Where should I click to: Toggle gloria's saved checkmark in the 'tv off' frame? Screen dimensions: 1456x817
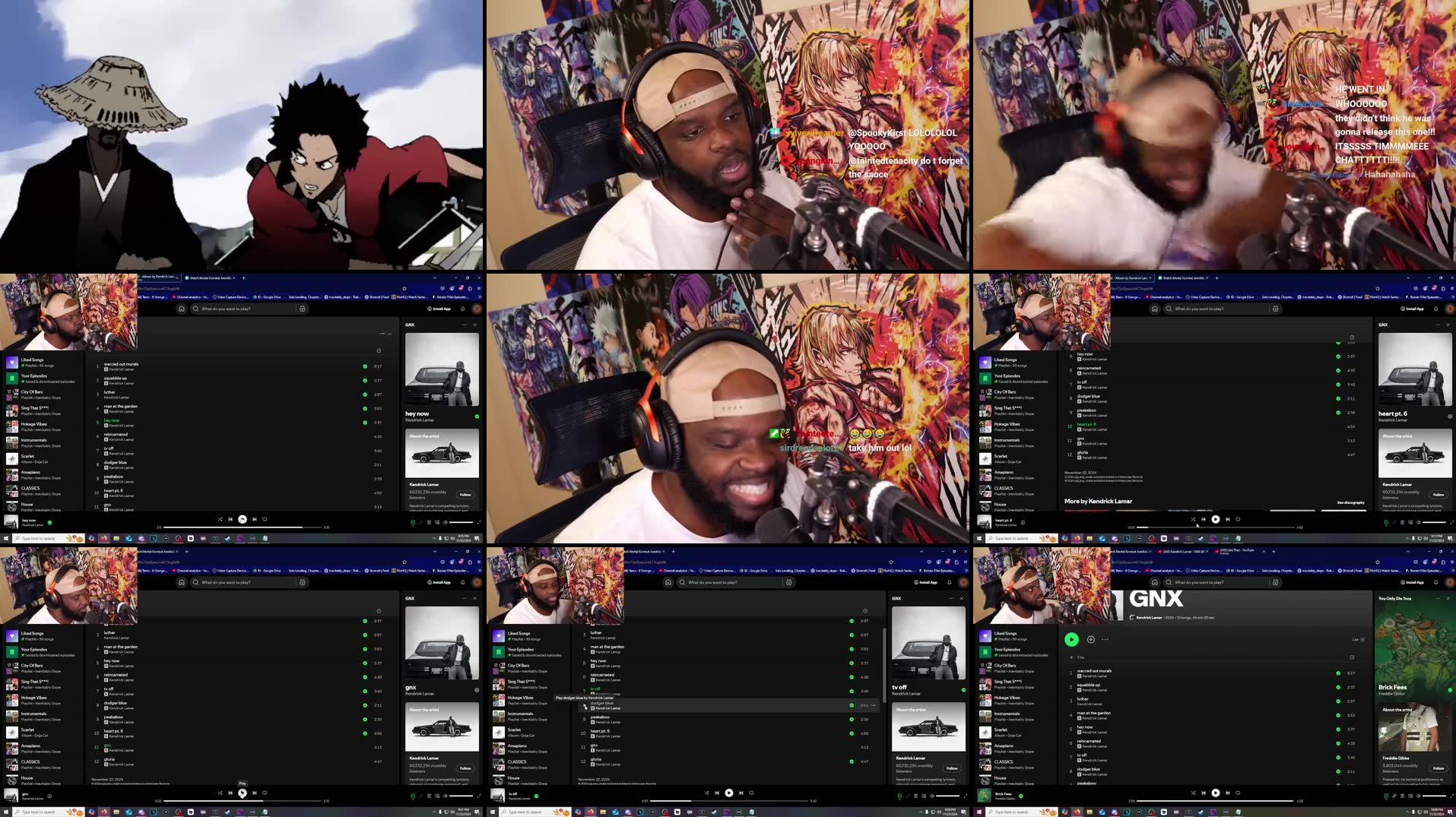[x=852, y=761]
